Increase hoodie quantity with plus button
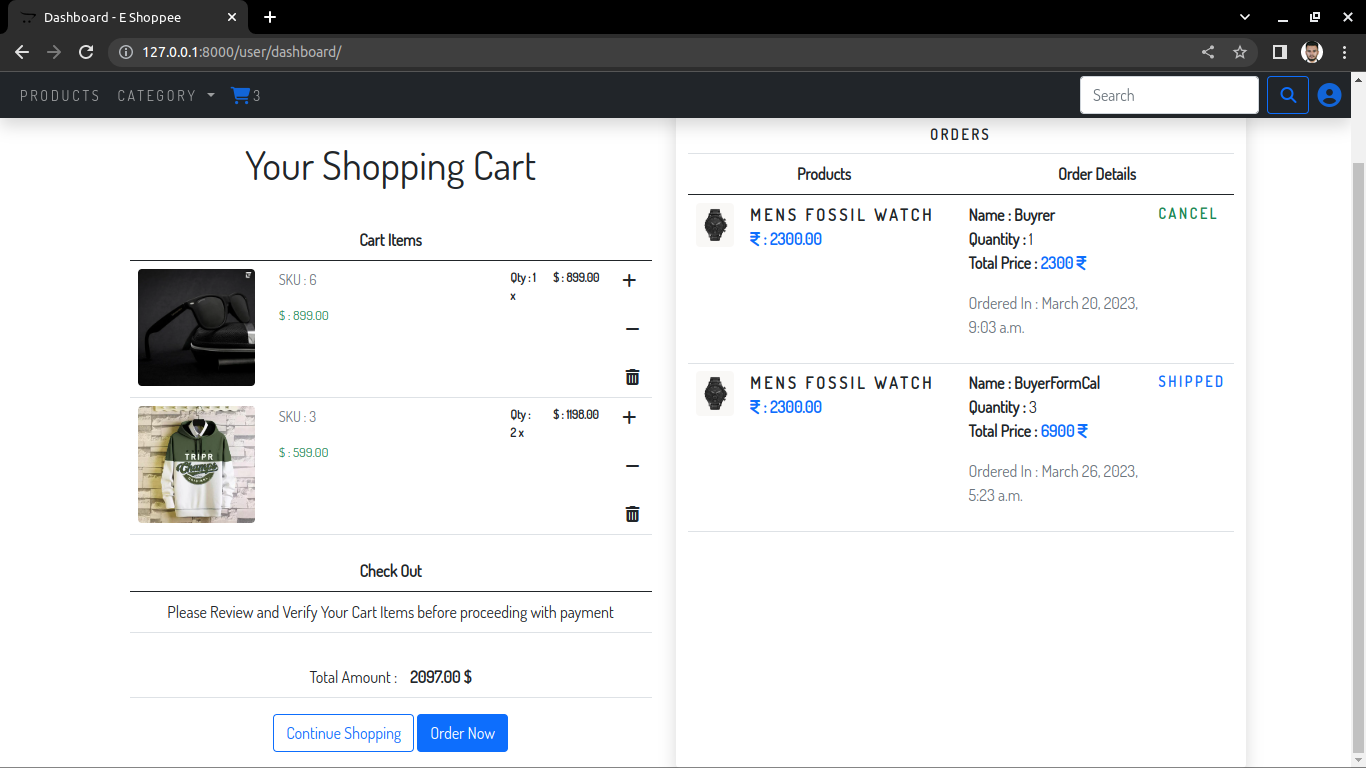1366x768 pixels. [x=629, y=417]
